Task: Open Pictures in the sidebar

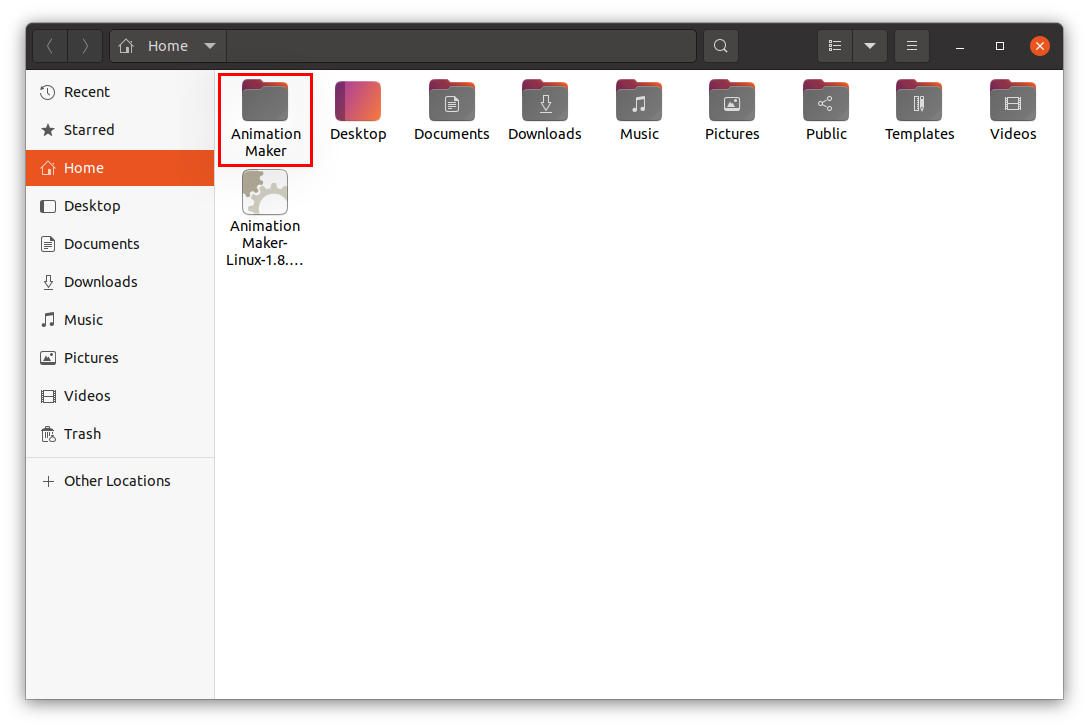Action: [x=120, y=358]
